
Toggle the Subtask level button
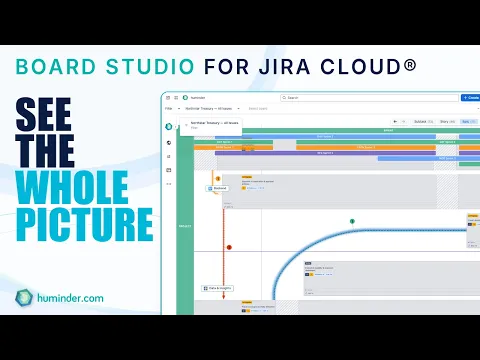click(x=423, y=122)
